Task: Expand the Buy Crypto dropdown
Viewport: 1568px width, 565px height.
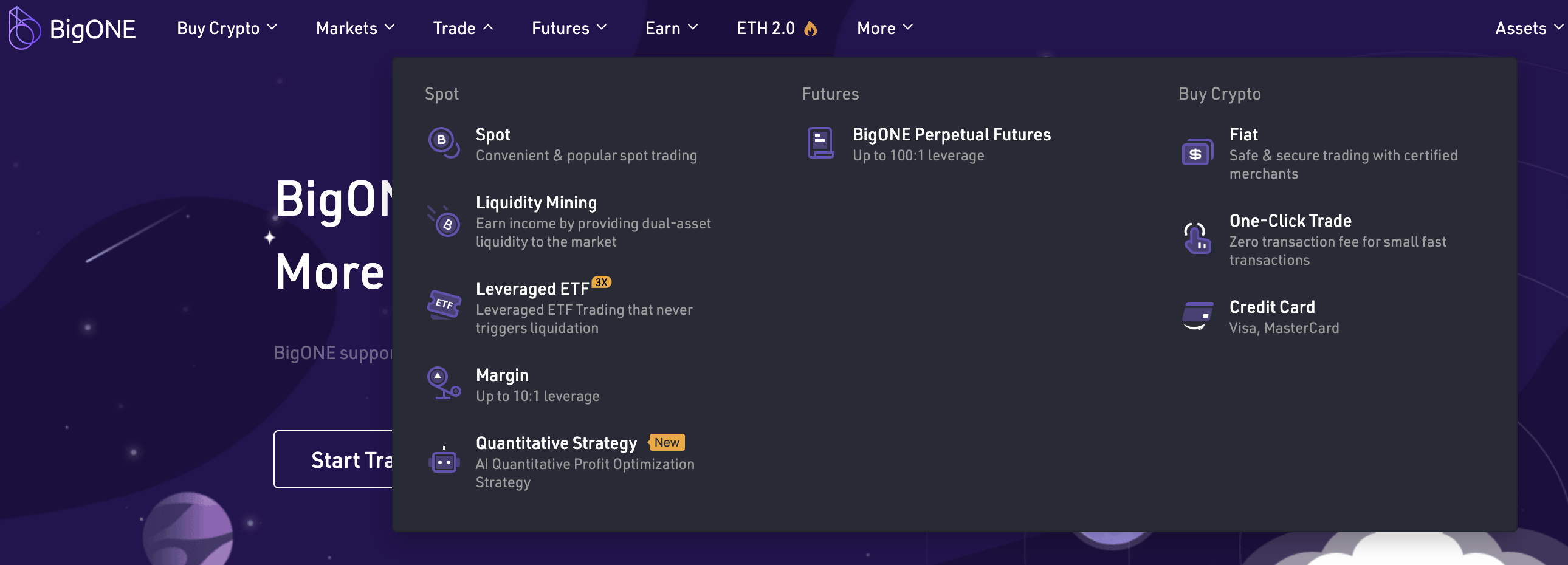Action: 227,28
